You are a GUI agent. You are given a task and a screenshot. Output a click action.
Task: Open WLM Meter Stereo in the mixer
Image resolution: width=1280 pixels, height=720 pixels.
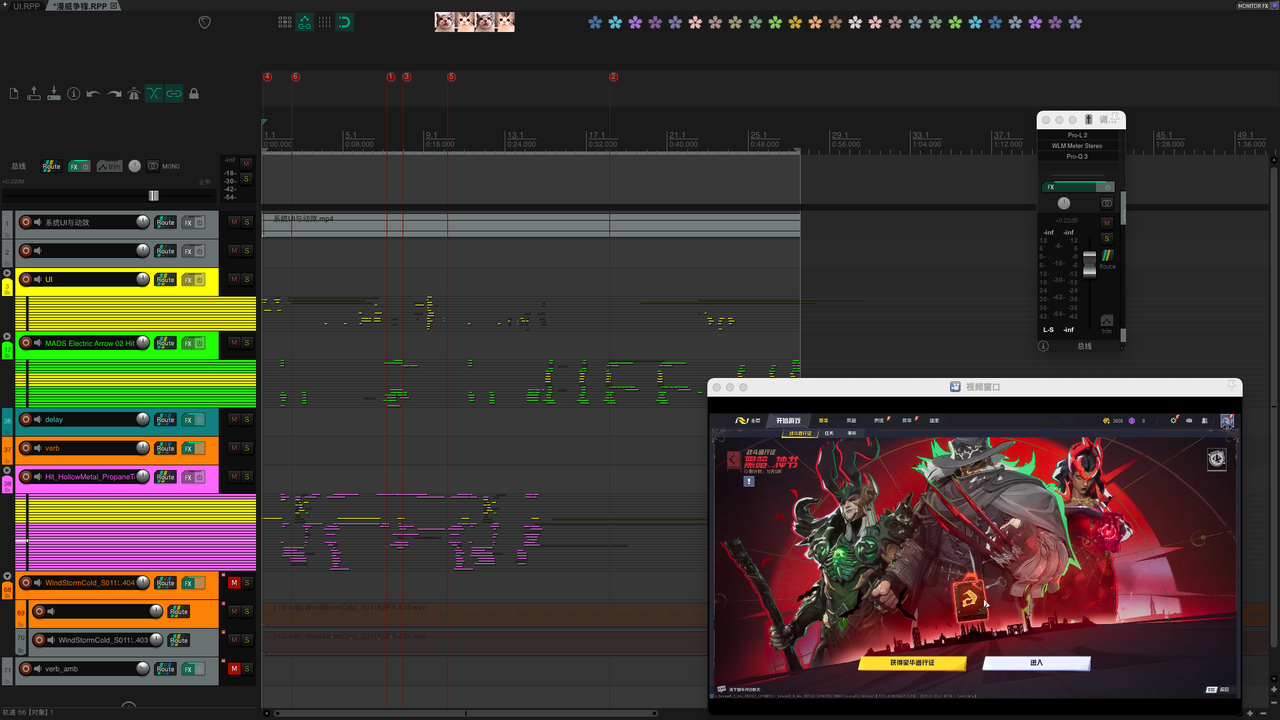coord(1077,146)
